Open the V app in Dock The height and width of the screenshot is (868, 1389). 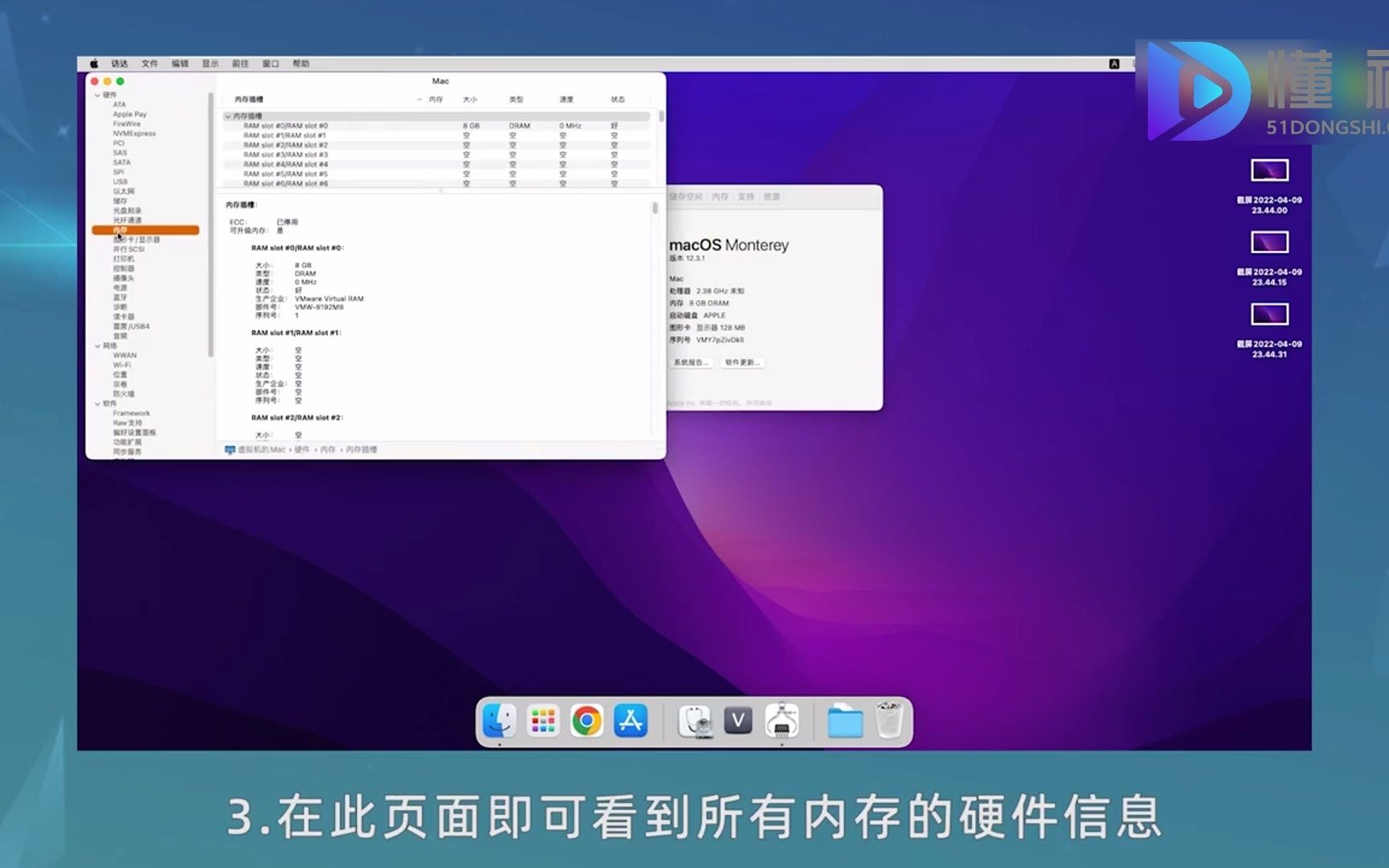coord(738,721)
